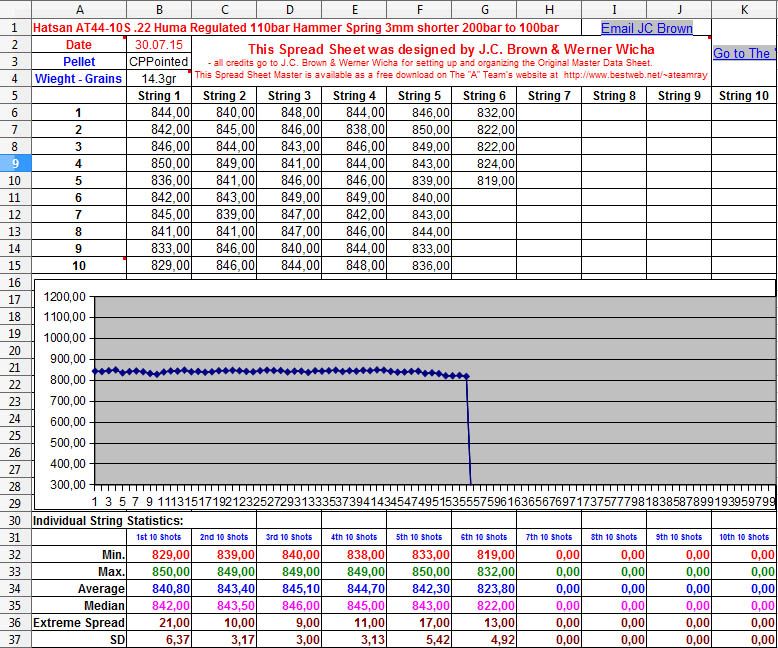Click the String 1 column heading
The width and height of the screenshot is (778, 648).
tap(159, 95)
